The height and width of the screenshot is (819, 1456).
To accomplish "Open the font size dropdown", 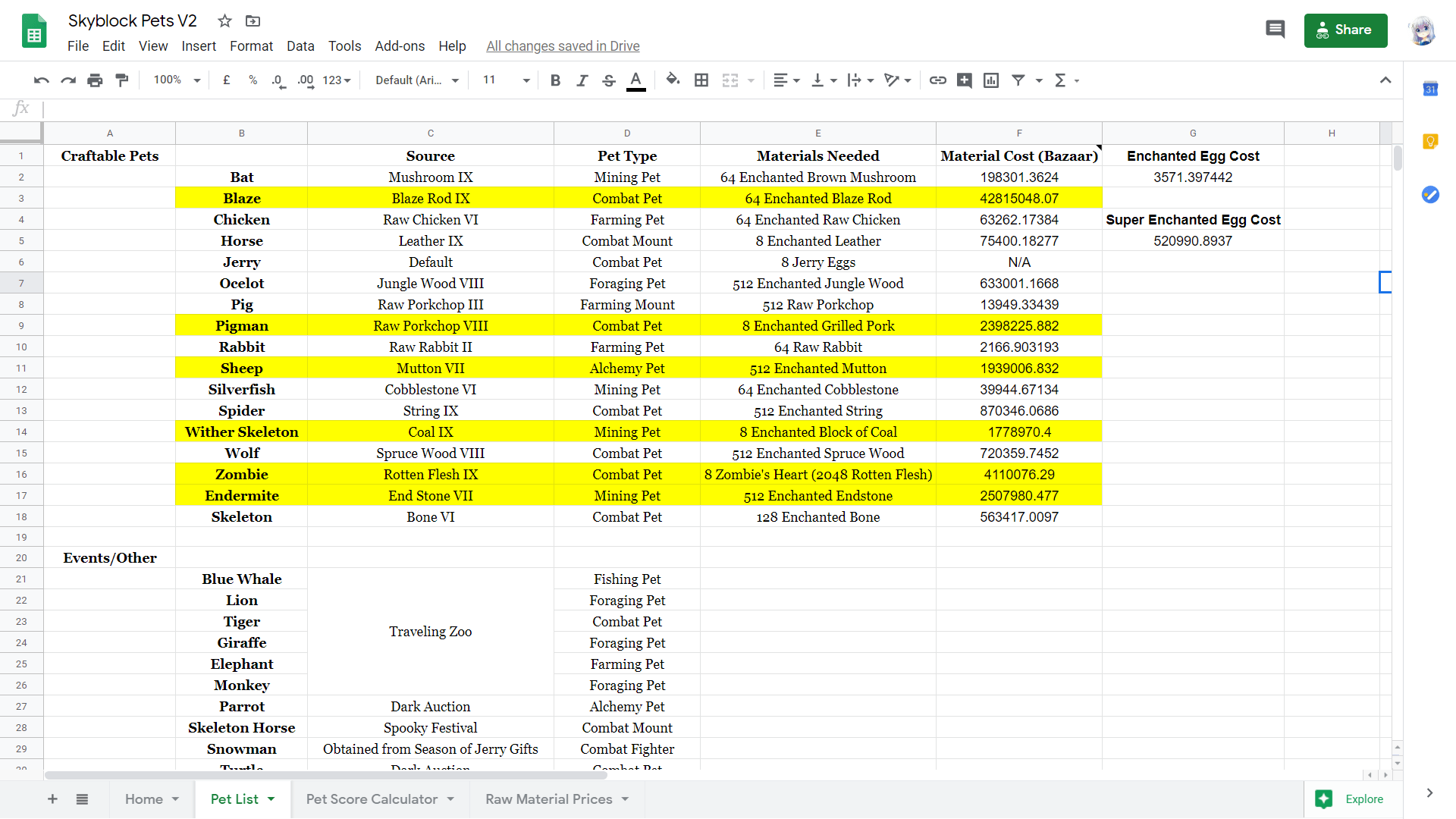I will point(506,80).
